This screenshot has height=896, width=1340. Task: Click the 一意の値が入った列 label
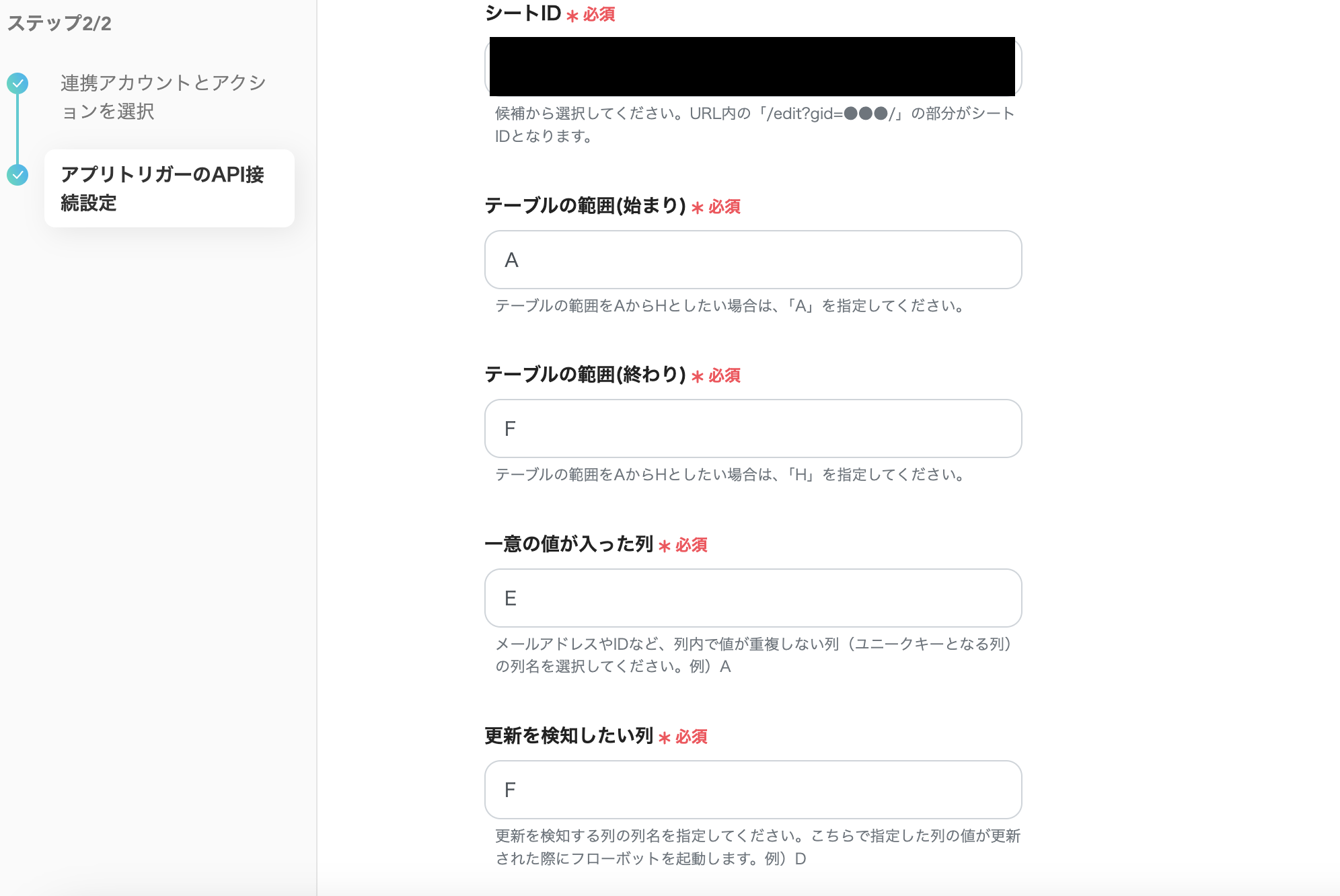coord(568,544)
